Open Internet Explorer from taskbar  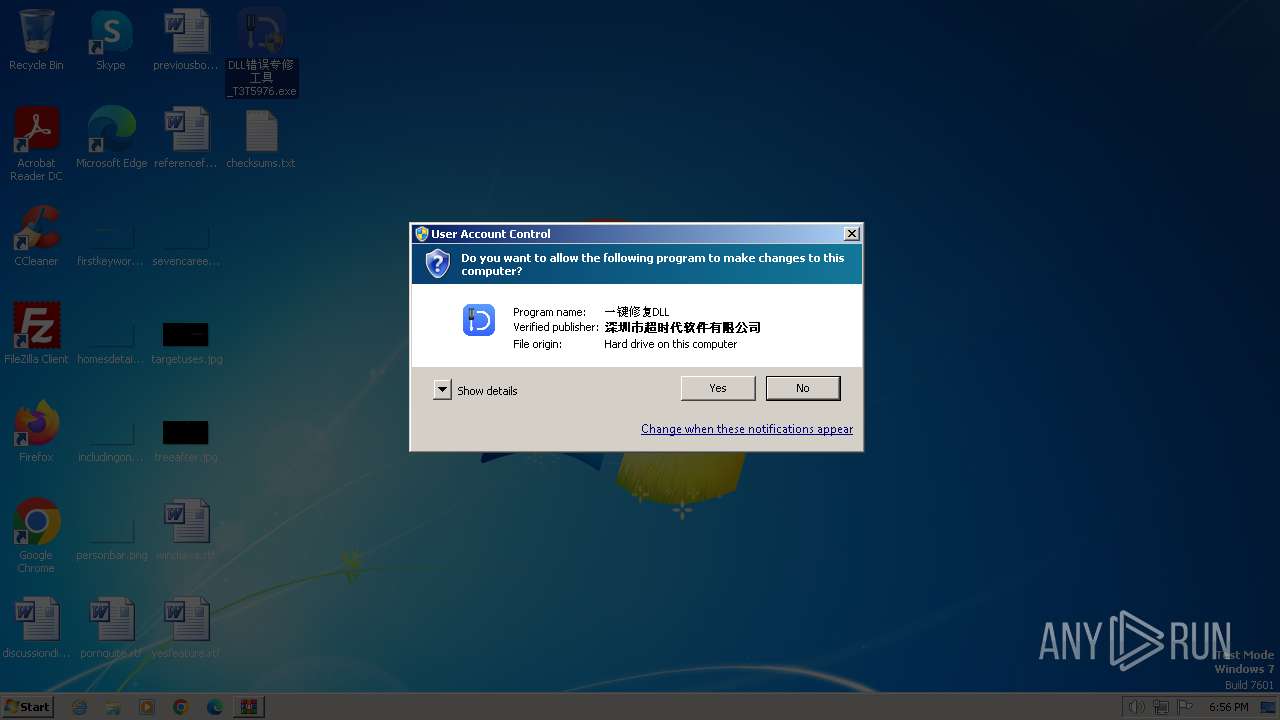pyautogui.click(x=80, y=707)
